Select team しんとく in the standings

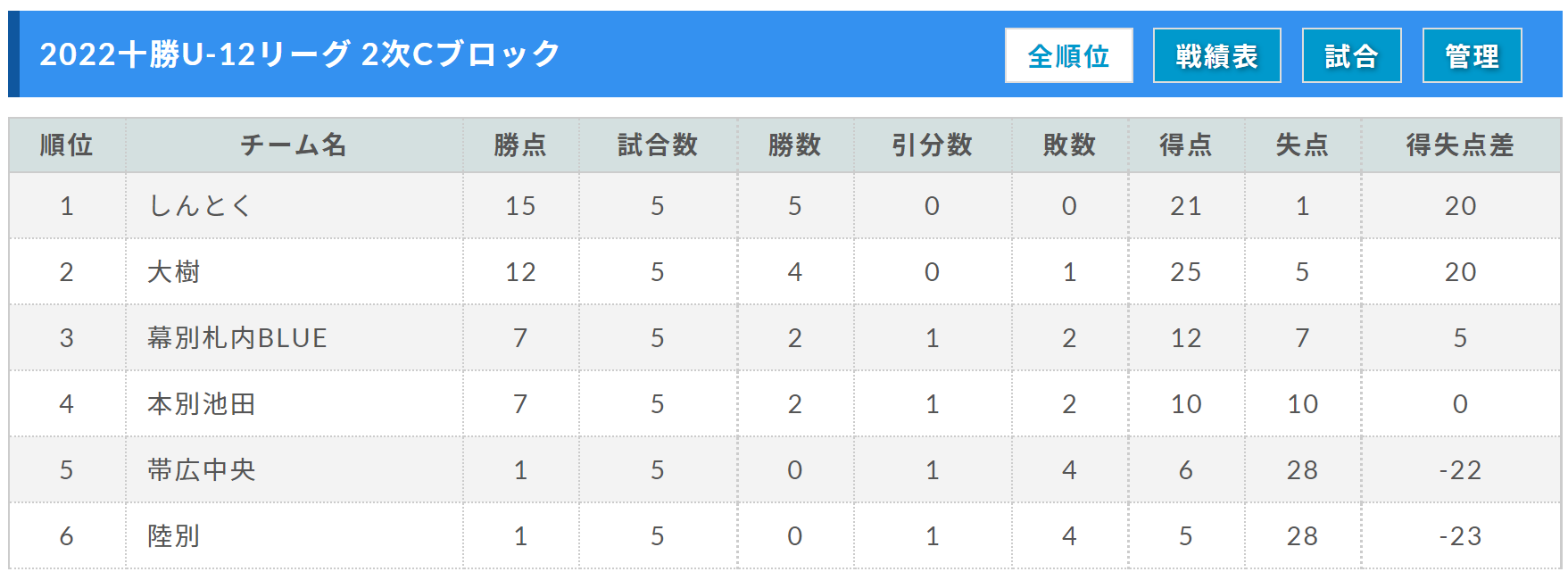(x=200, y=206)
